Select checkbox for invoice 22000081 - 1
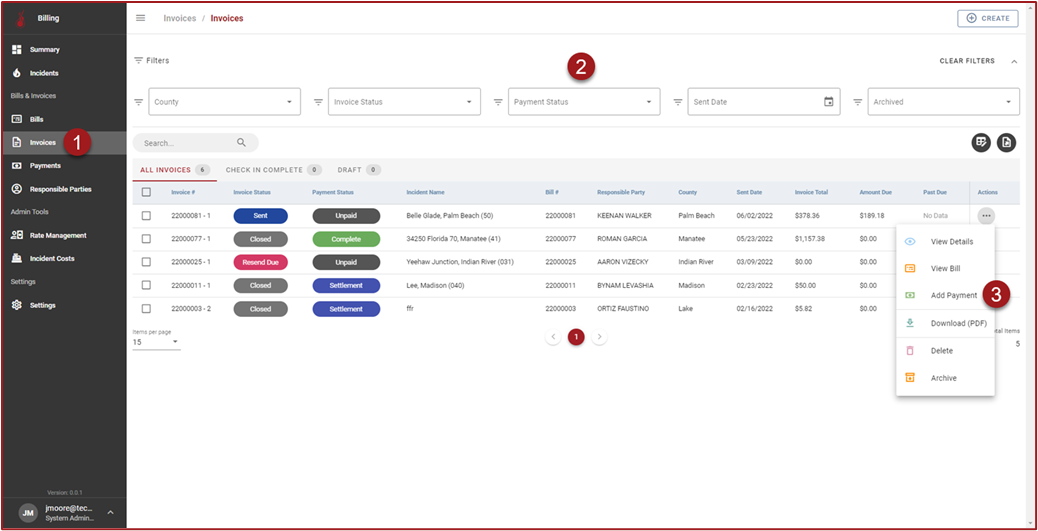Image resolution: width=1038 pixels, height=531 pixels. tap(147, 215)
